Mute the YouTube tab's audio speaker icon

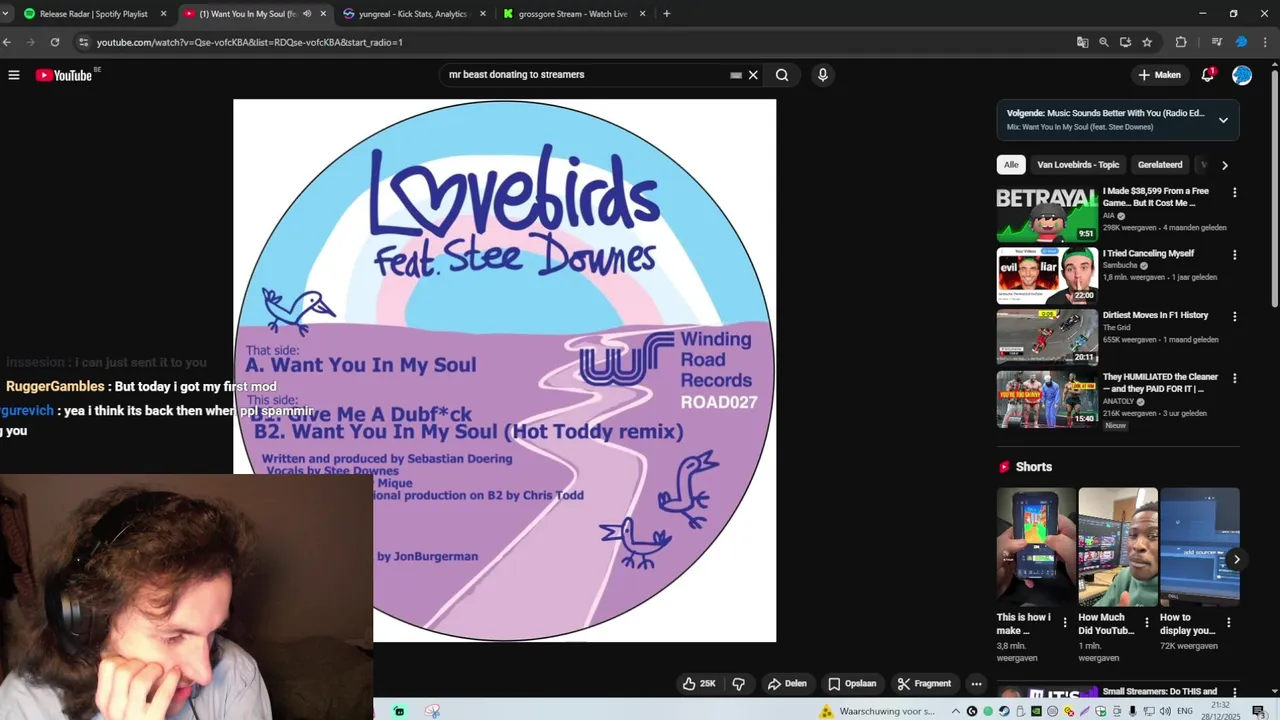tap(306, 14)
